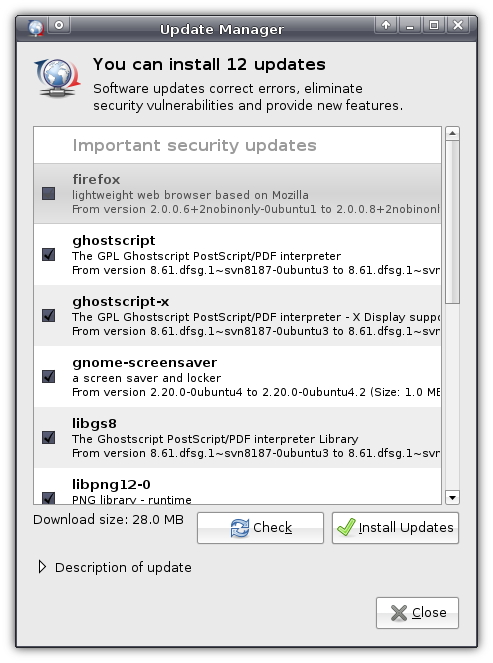493x663 pixels.
Task: Click the Check button to refresh updates
Action: click(x=260, y=528)
